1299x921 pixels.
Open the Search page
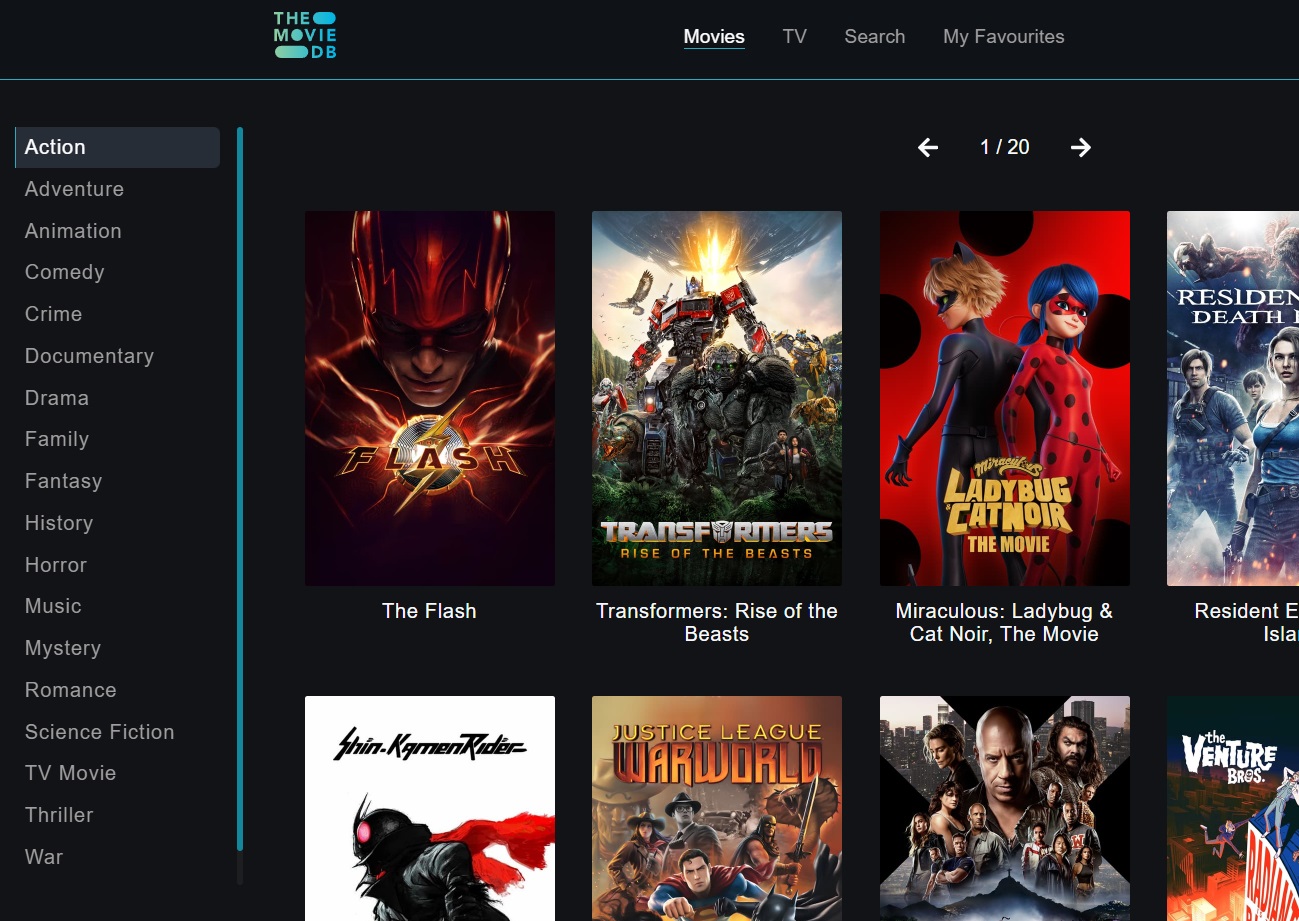point(875,37)
